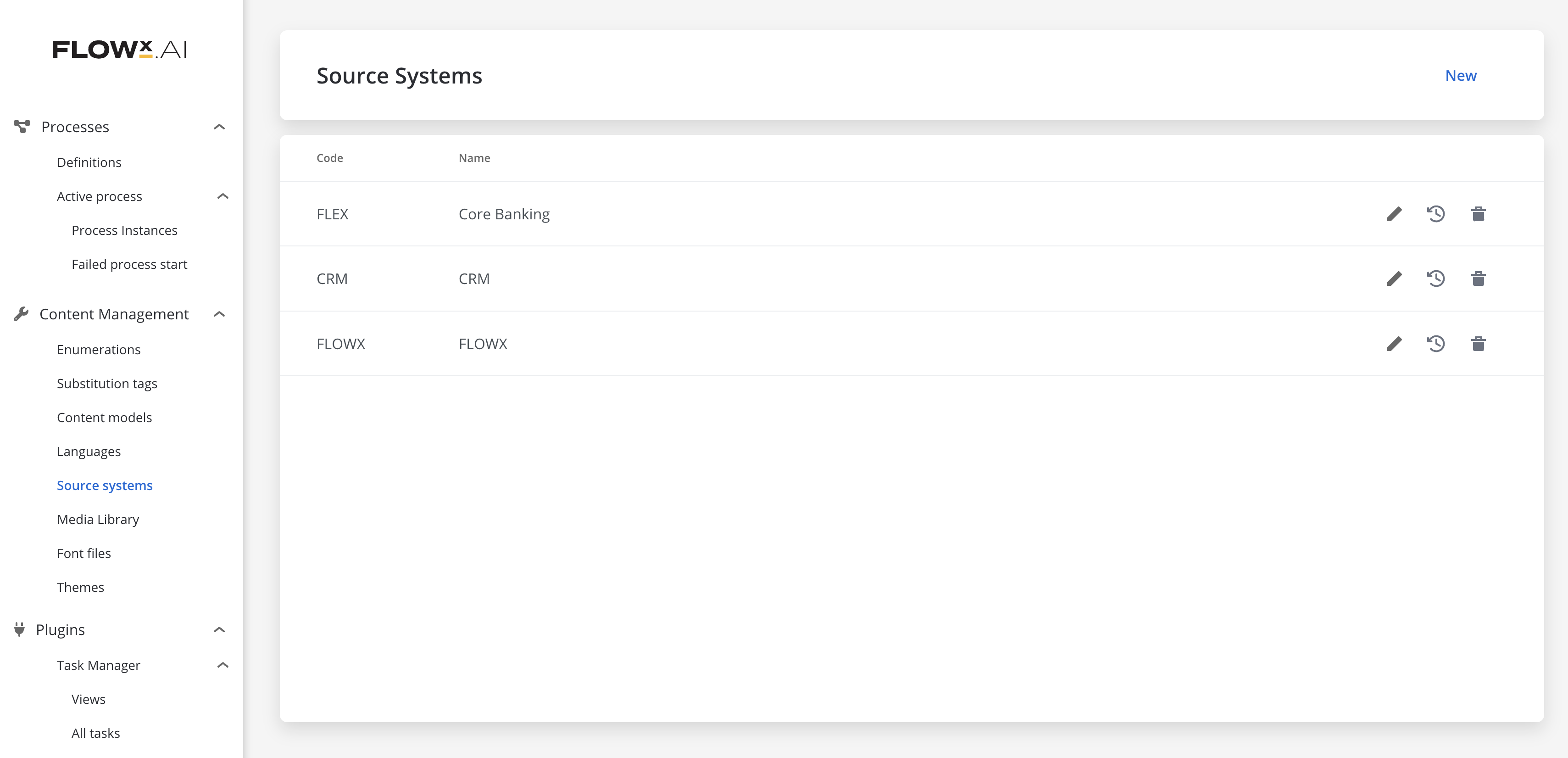Collapse the Processes section chevron
1568x758 pixels.
(x=220, y=127)
